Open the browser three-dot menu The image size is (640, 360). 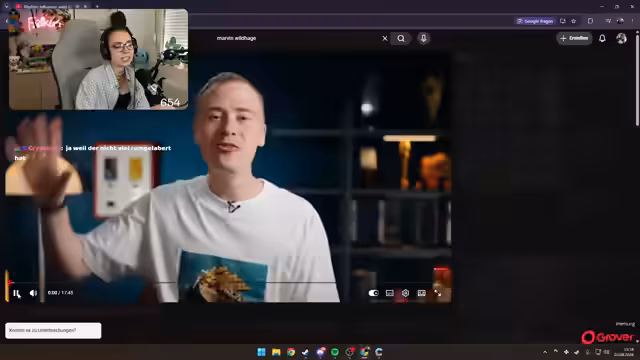coord(633,21)
